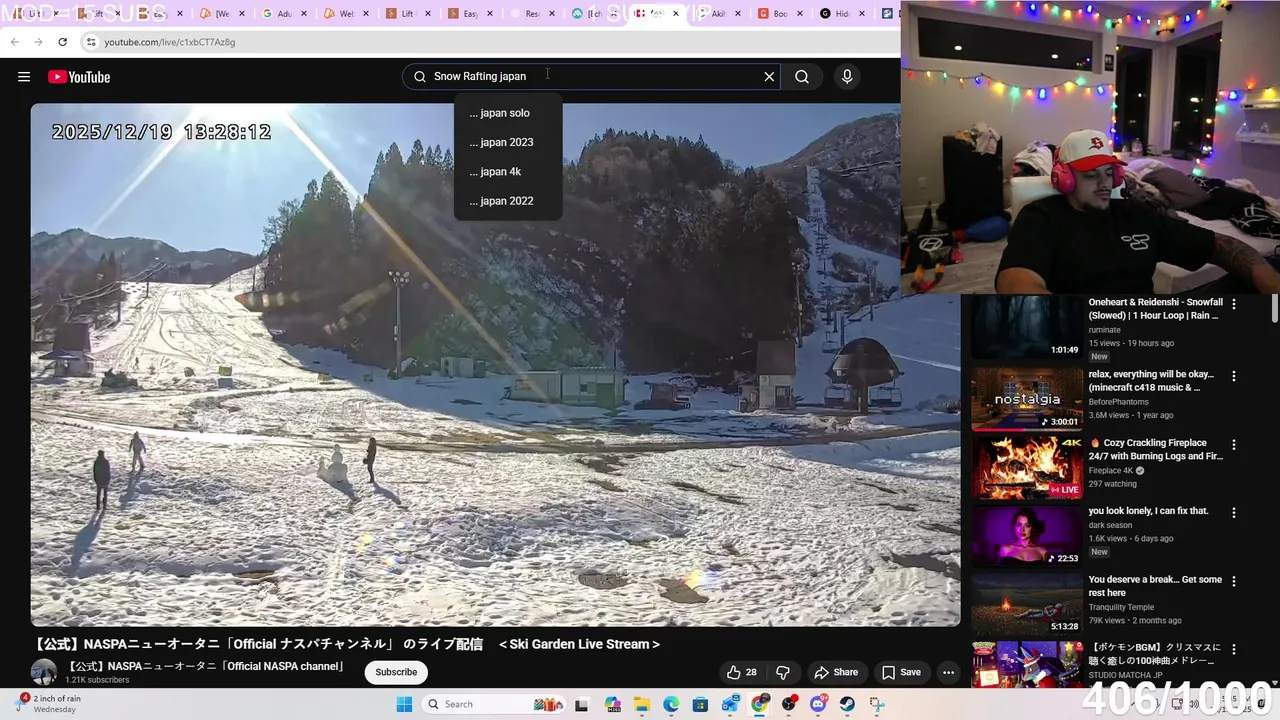
Task: Open options for Oneheart & Reidenshi Snowfall video
Action: (1234, 304)
